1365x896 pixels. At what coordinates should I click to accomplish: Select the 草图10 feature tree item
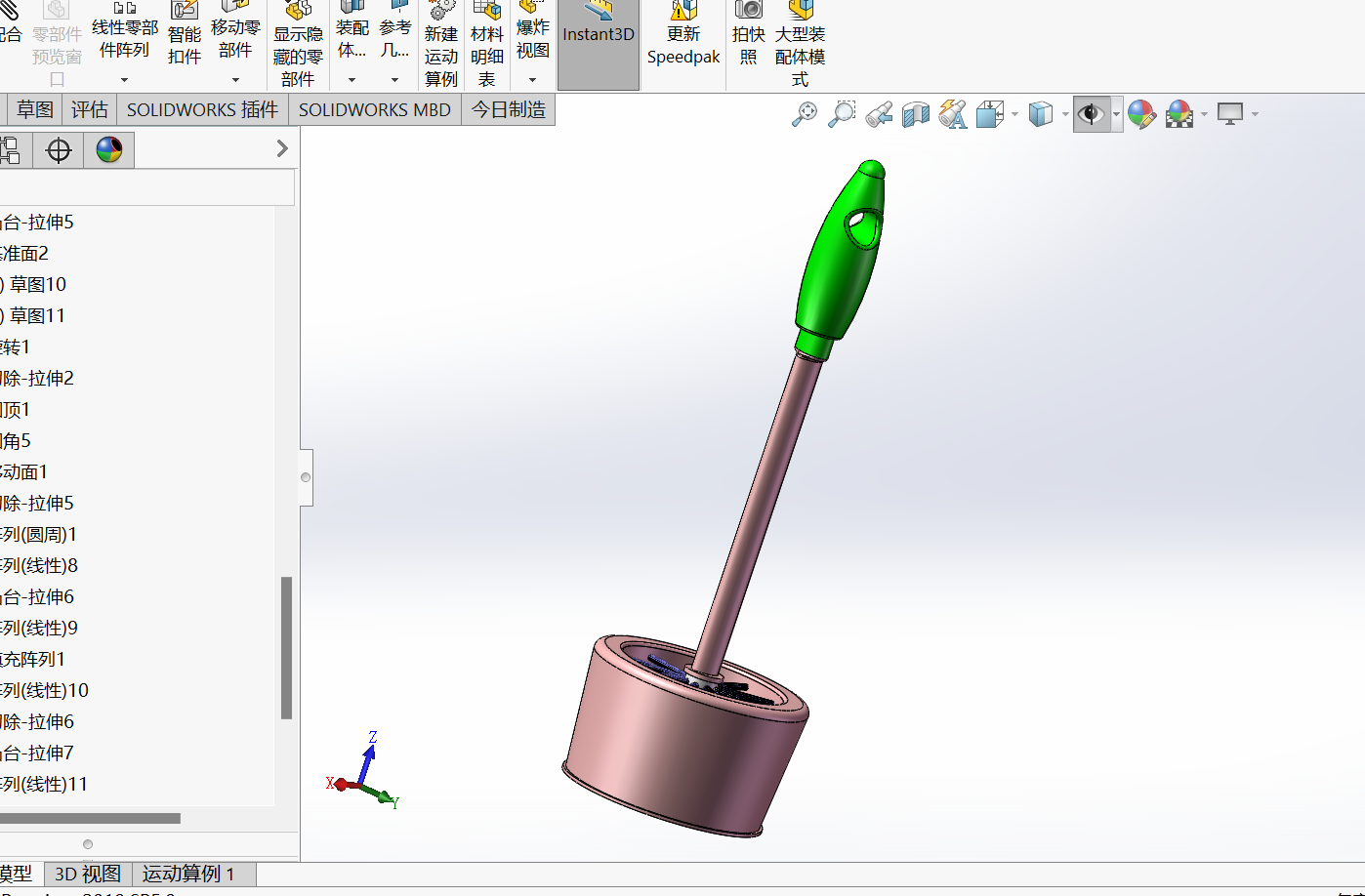(37, 284)
